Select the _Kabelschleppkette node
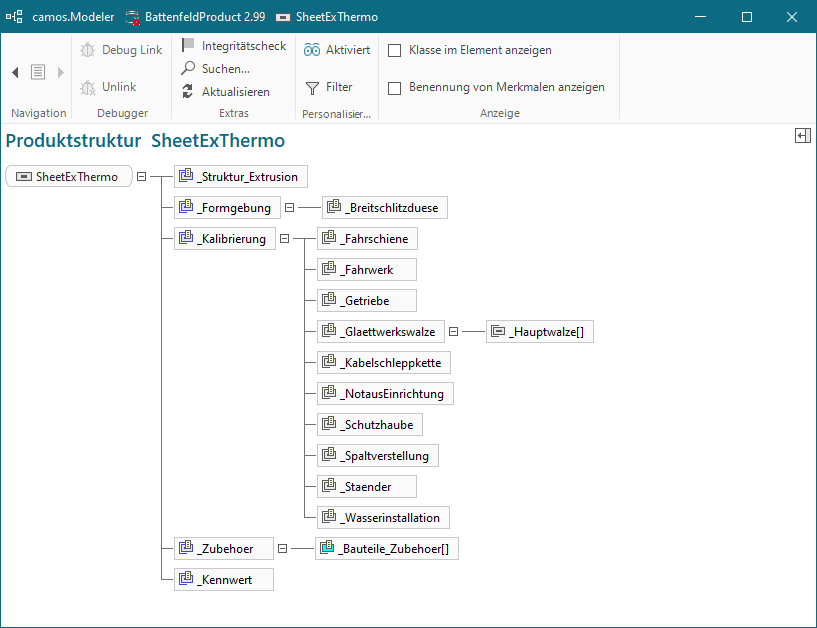 (x=384, y=363)
